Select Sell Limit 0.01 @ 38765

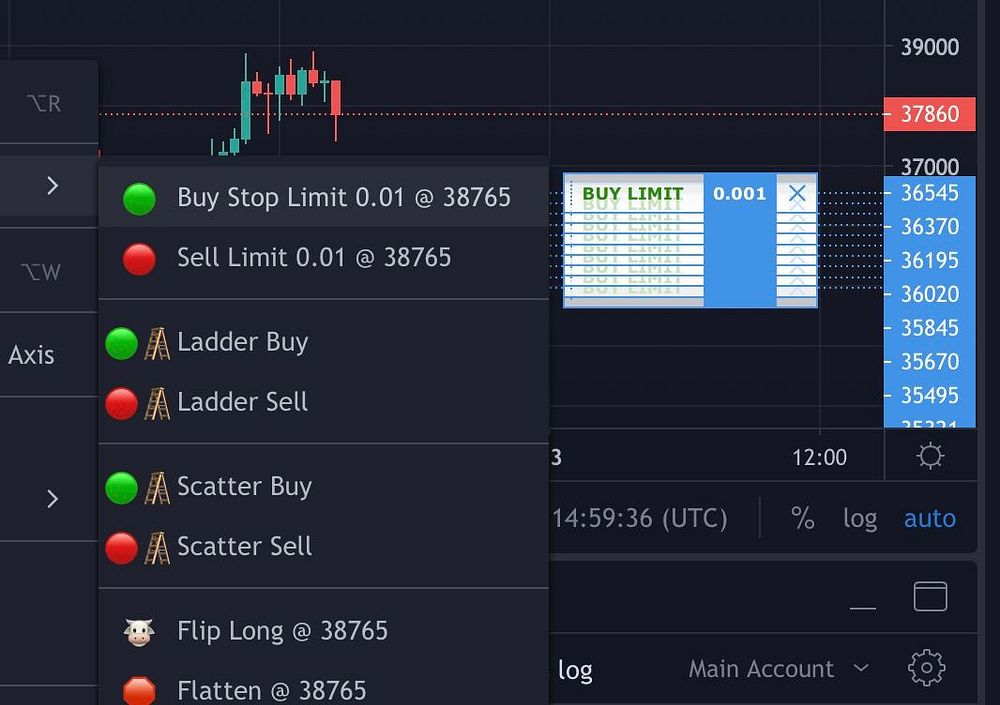click(x=313, y=257)
